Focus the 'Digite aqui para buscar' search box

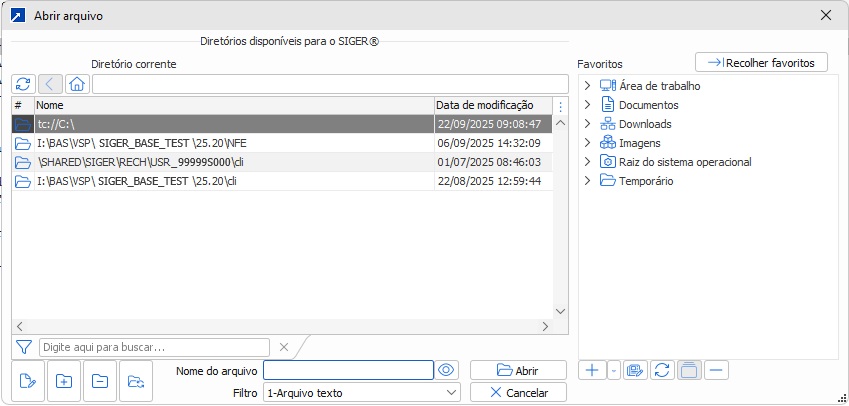154,347
